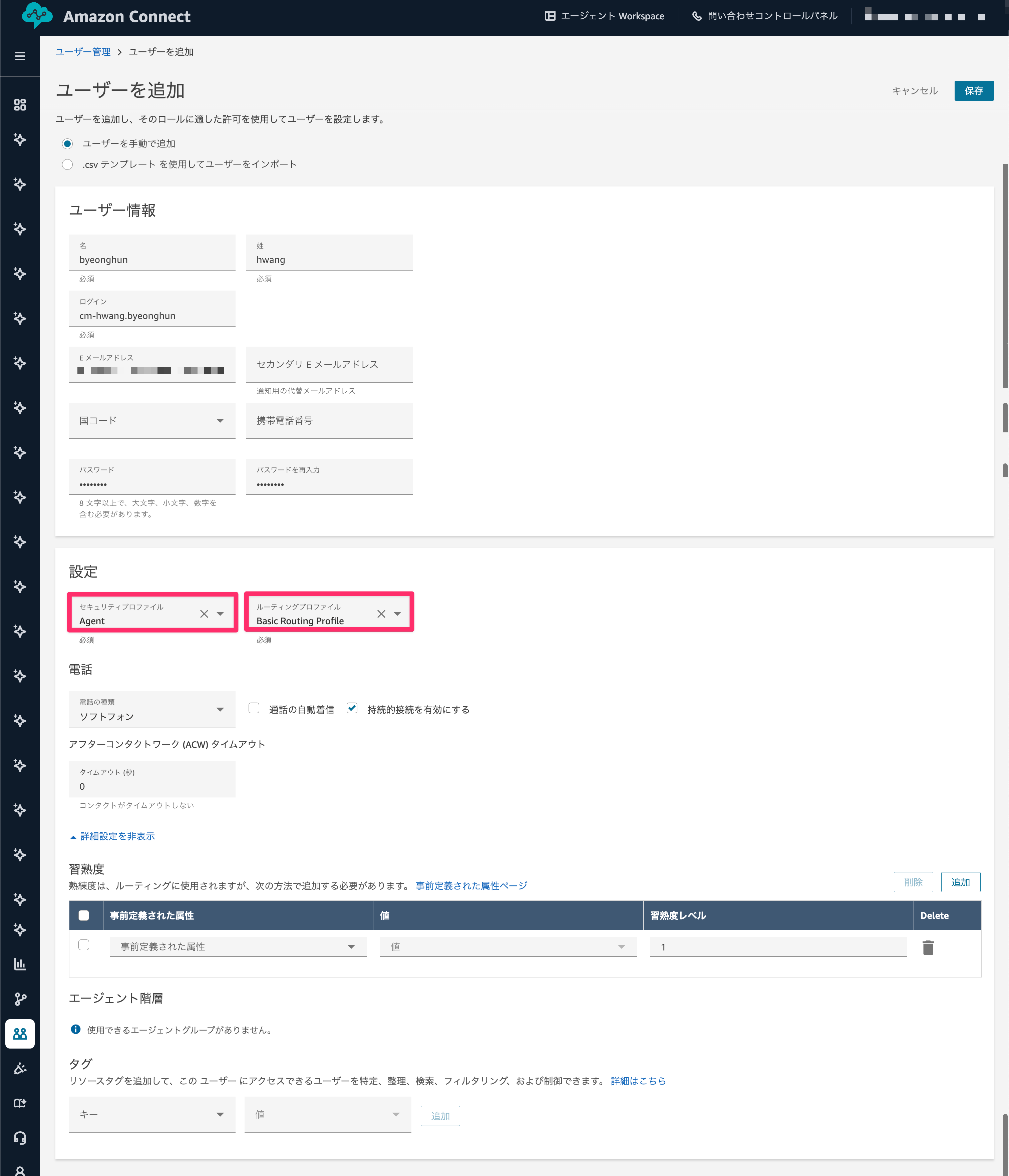The image size is (1009, 1176).
Task: Open エージェント Workspace from top bar
Action: pyautogui.click(x=604, y=16)
